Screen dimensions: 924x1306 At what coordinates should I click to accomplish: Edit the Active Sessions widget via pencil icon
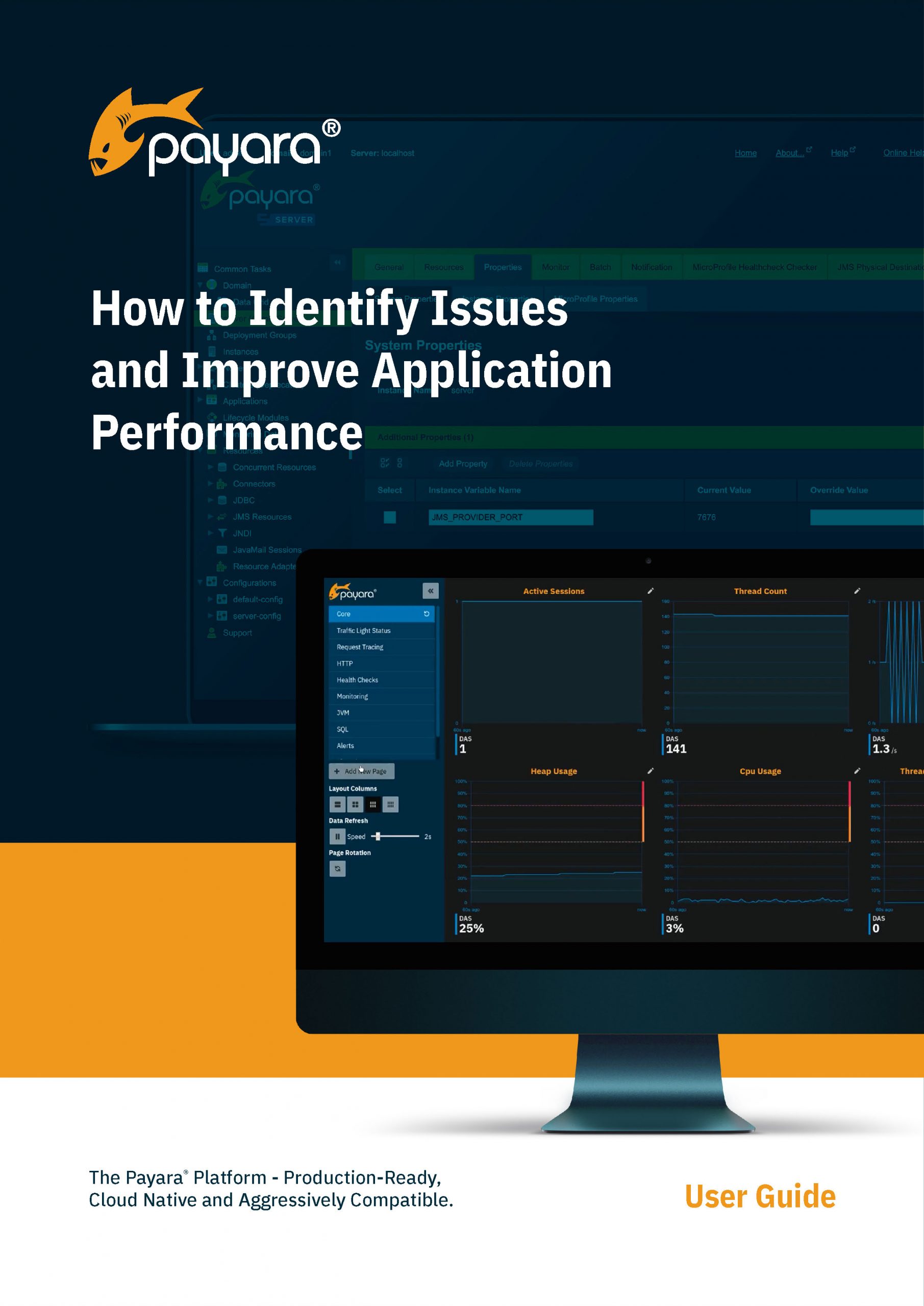click(651, 591)
